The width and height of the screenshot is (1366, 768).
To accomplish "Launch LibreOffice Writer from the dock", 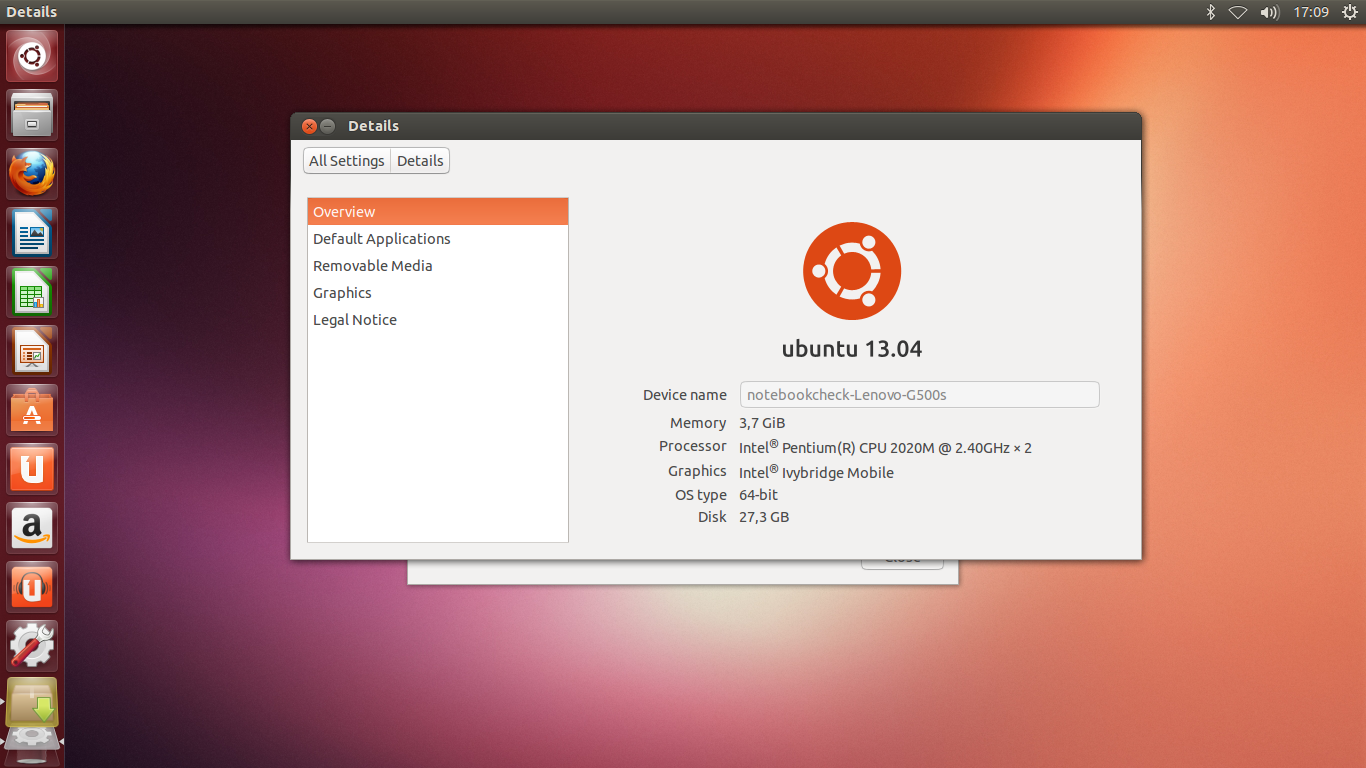I will coord(32,233).
